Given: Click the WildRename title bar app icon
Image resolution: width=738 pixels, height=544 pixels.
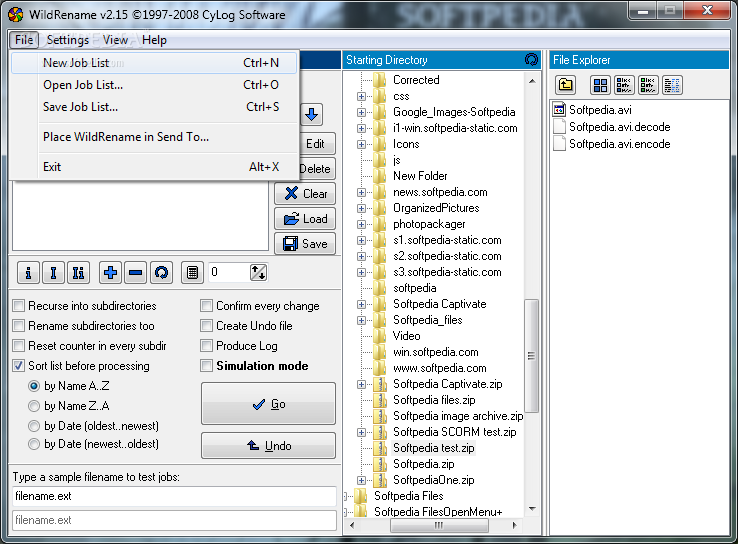Looking at the screenshot, I should click(x=16, y=15).
